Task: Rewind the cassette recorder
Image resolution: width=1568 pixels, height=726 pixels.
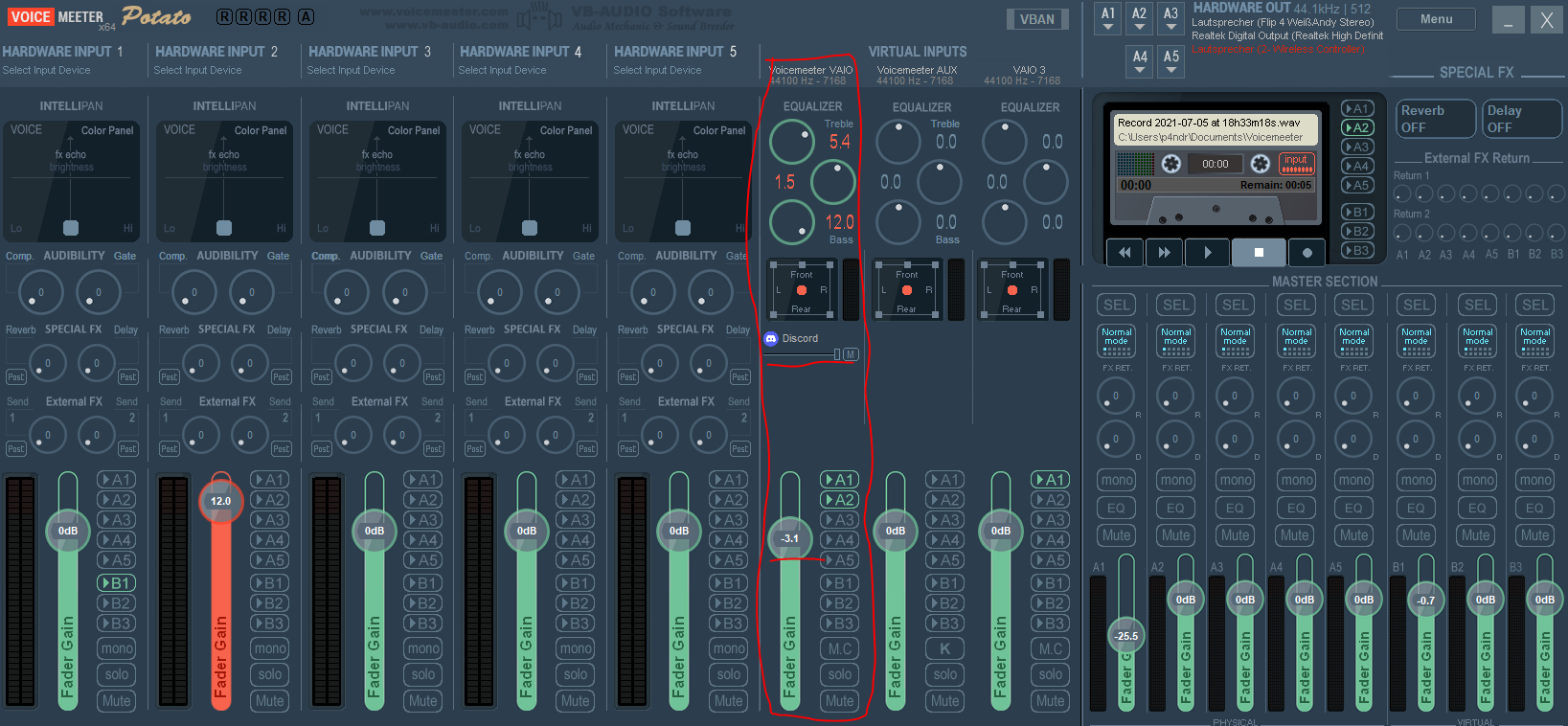Action: [x=1125, y=252]
